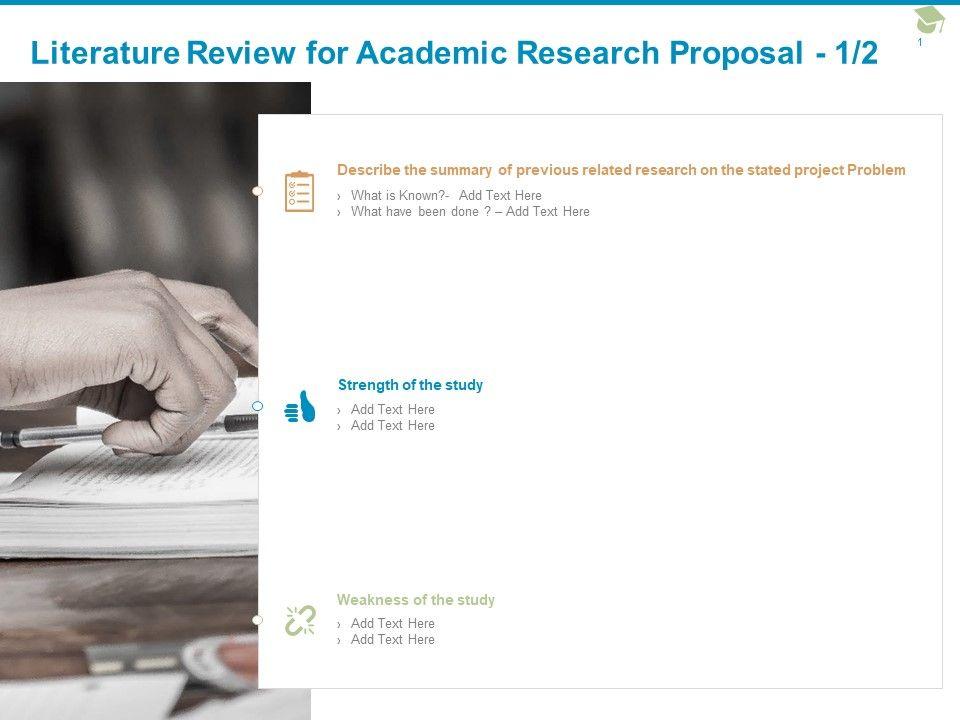Select the 'Strength of the study' heading
The height and width of the screenshot is (720, 960).
410,385
